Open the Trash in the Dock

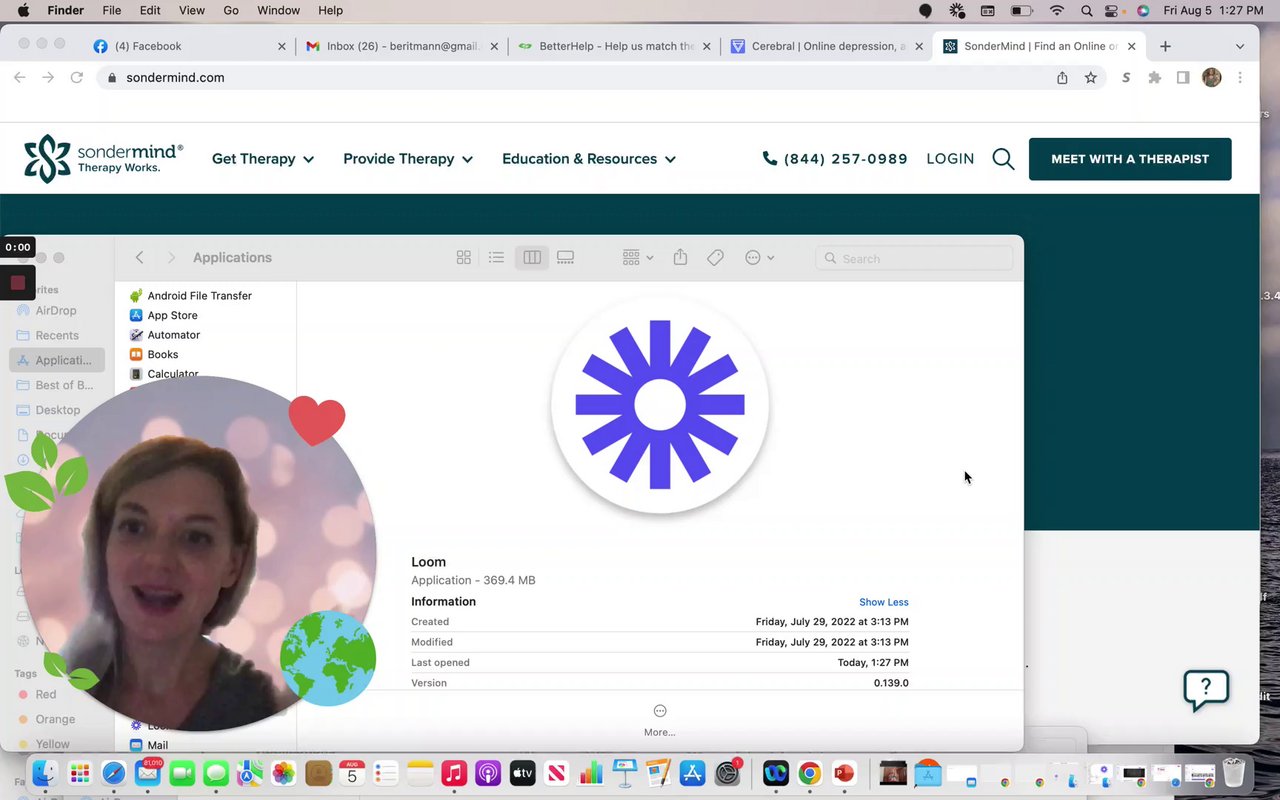[x=1234, y=773]
